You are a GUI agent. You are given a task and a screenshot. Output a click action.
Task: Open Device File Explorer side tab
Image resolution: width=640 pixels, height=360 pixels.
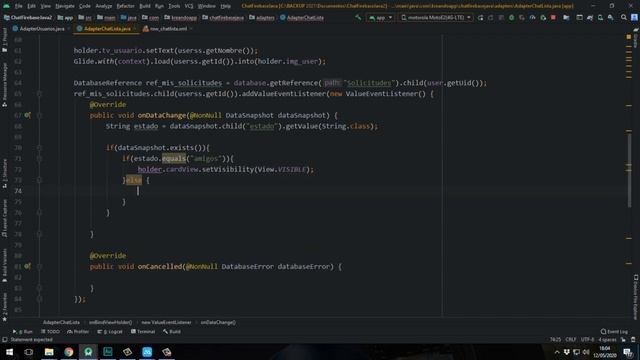[x=636, y=297]
